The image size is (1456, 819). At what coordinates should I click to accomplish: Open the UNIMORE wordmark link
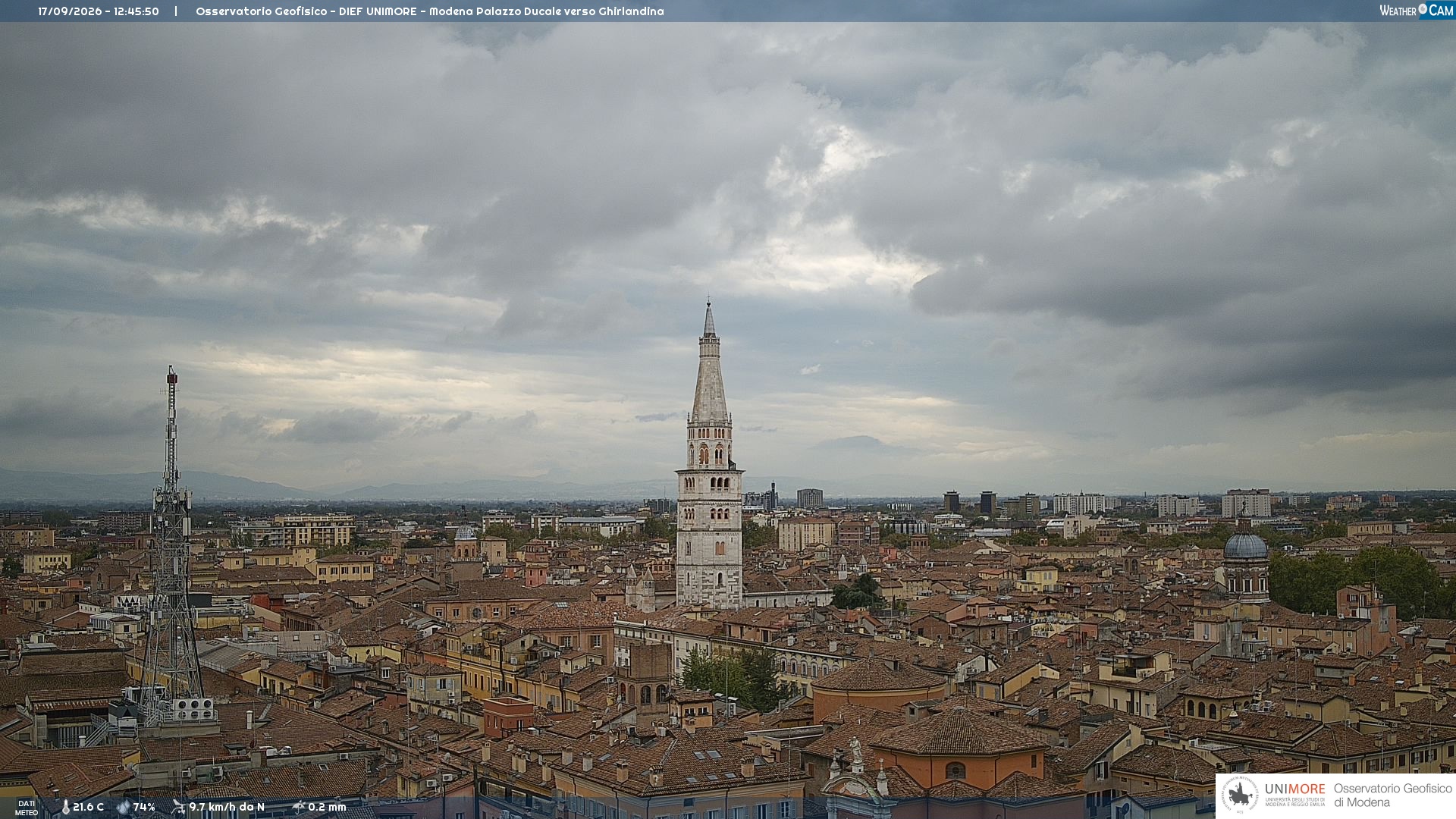(1295, 789)
